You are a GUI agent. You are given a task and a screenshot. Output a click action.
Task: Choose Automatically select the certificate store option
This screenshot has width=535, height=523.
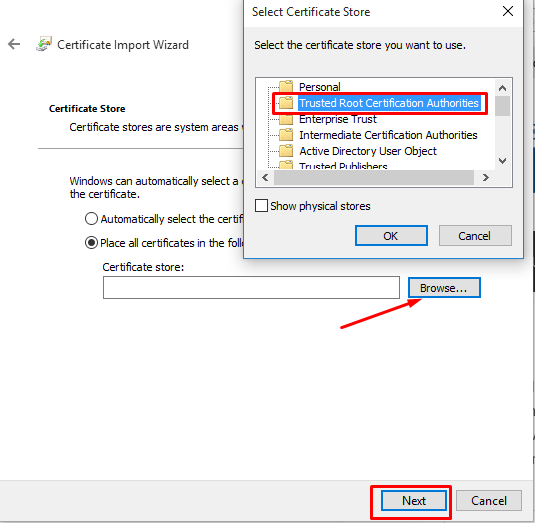tap(91, 219)
